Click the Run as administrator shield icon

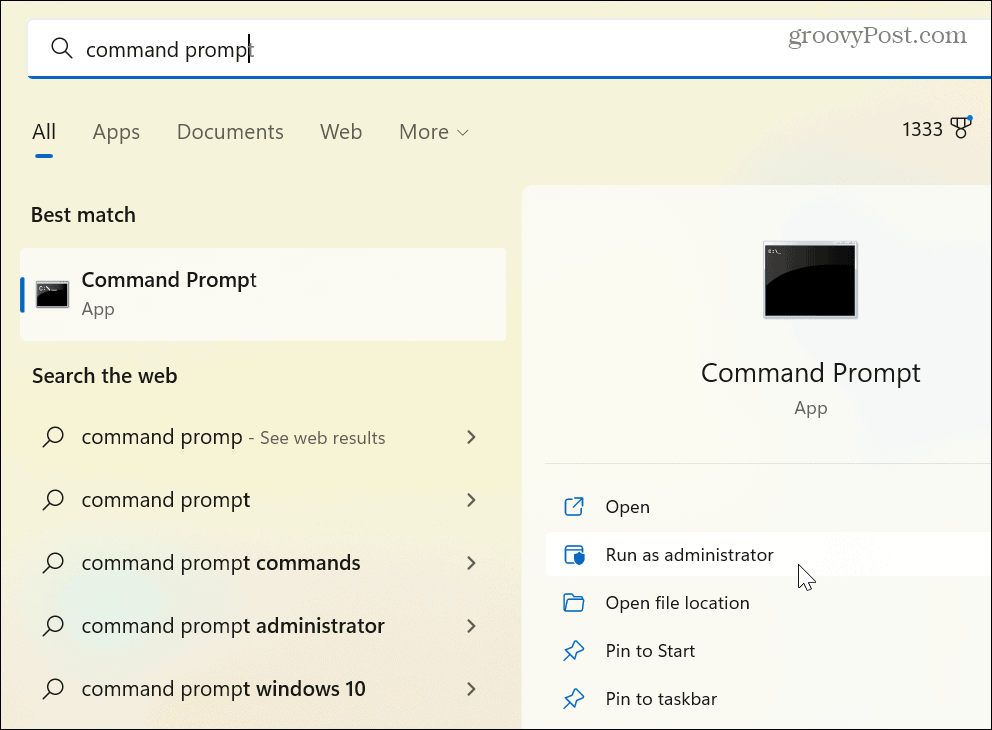point(574,555)
